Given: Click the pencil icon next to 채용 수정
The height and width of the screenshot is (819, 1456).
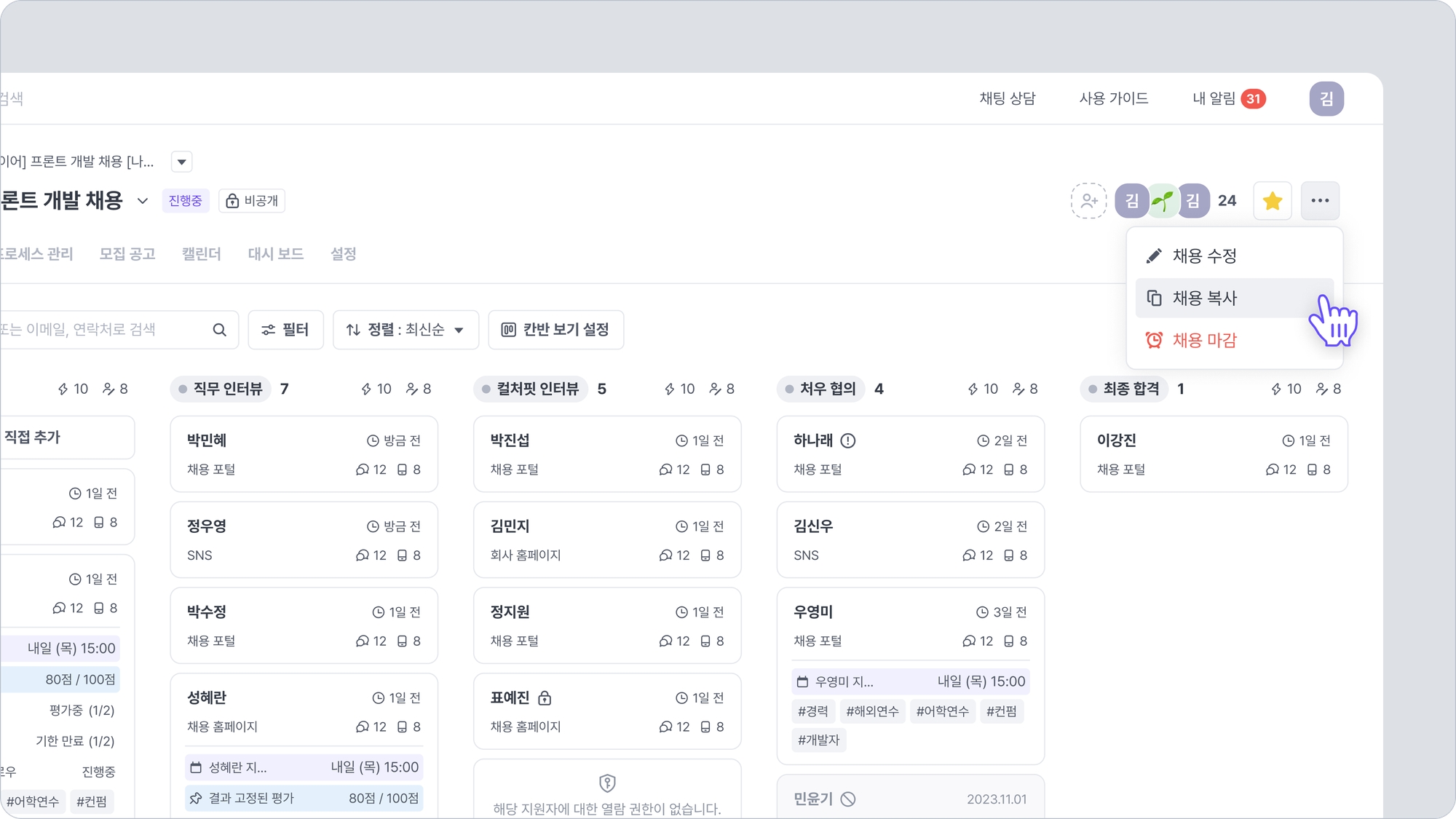Looking at the screenshot, I should click(x=1154, y=256).
